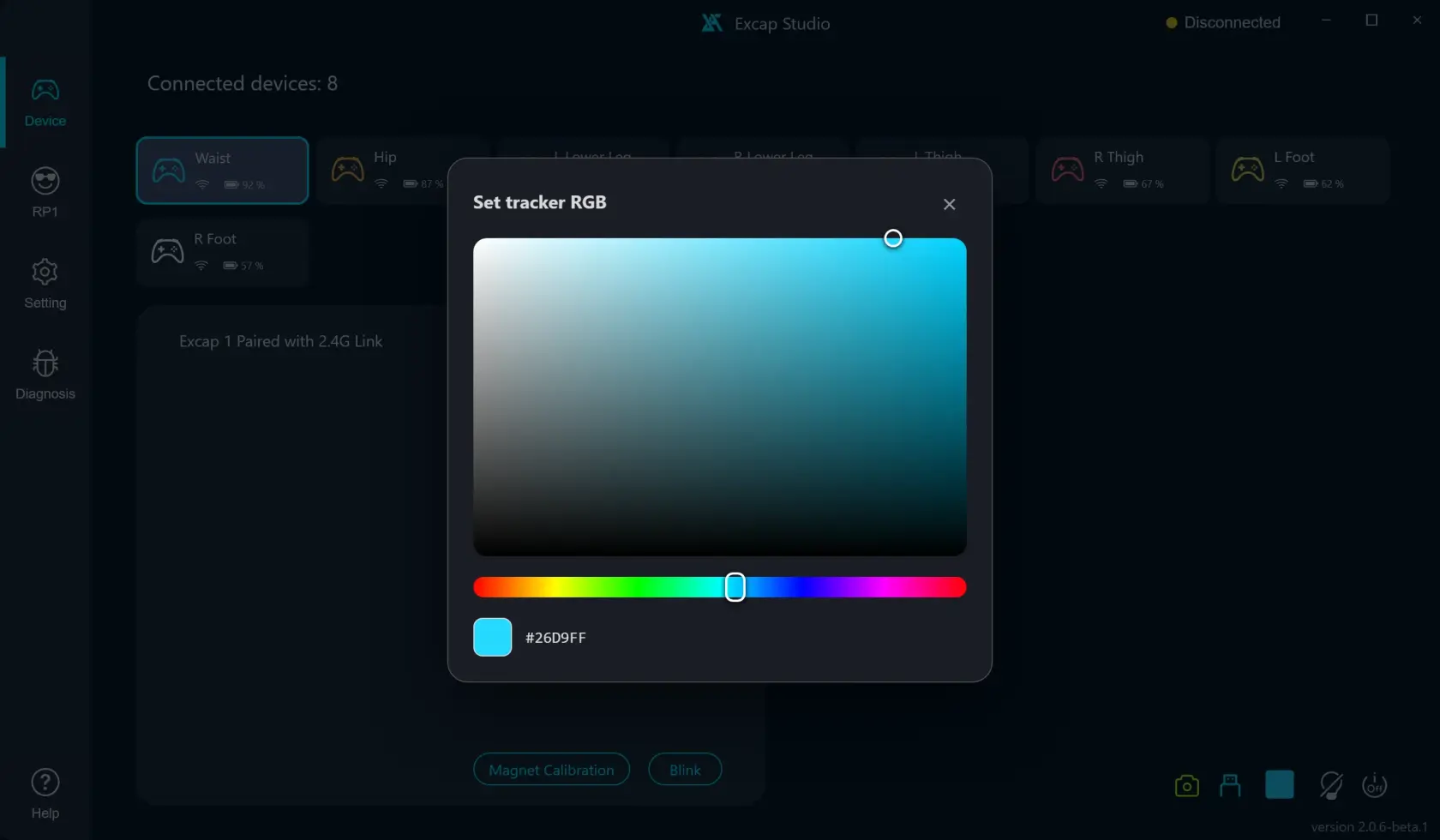
Task: Click the R Foot battery 57% indicator
Action: (243, 266)
